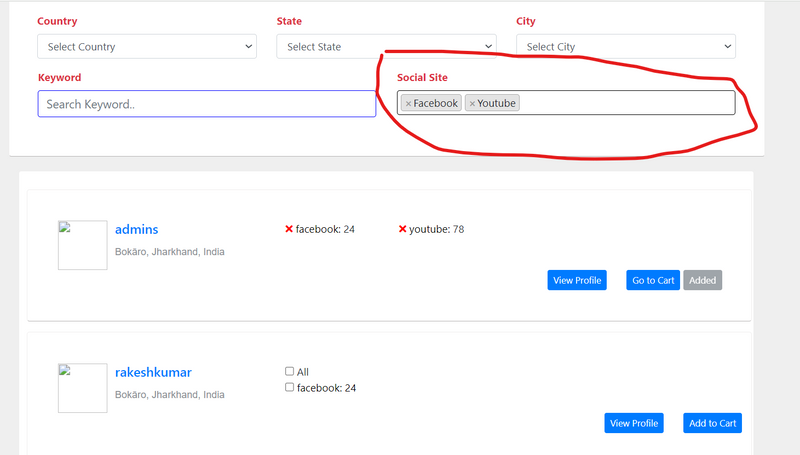This screenshot has width=800, height=455.
Task: Open the Select Country dropdown
Action: click(147, 47)
